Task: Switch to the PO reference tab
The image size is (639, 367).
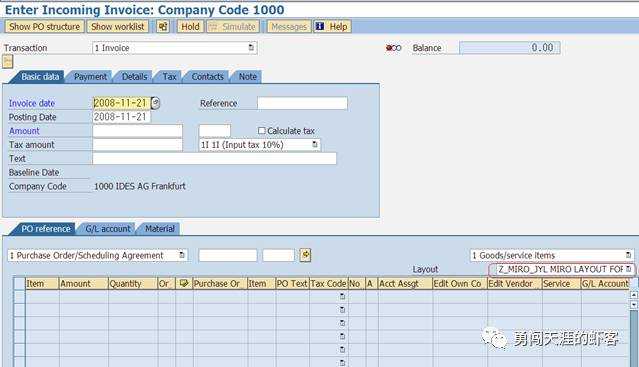Action: (46, 229)
